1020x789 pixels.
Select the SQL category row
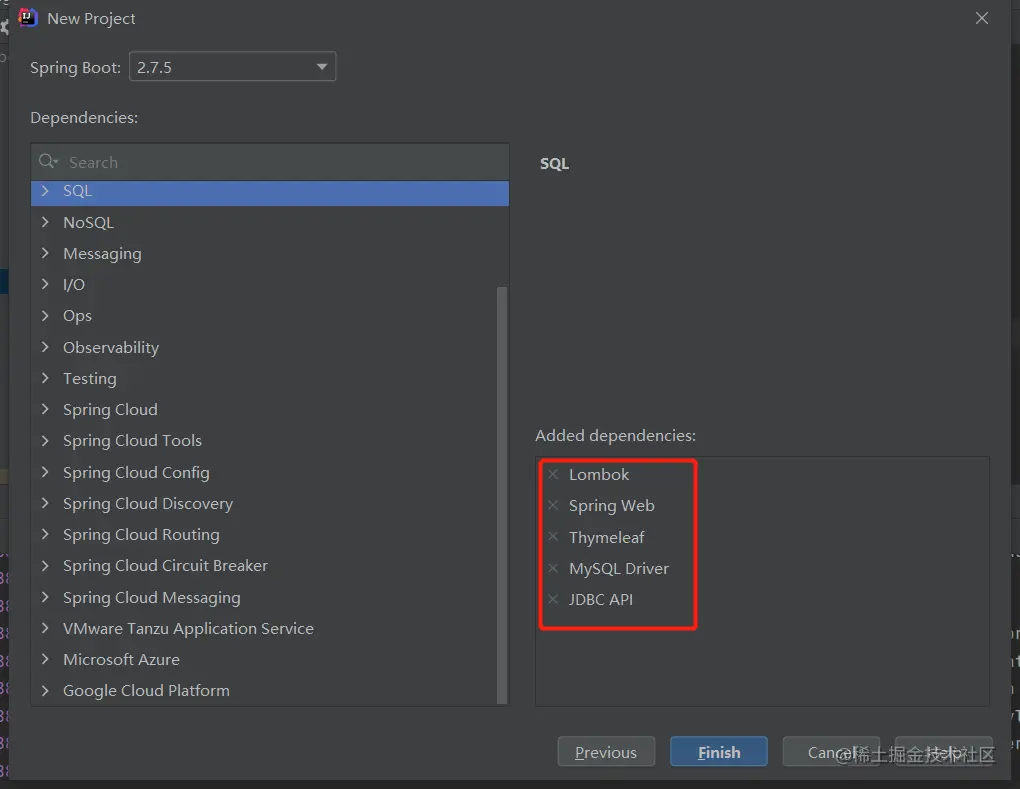pos(270,193)
